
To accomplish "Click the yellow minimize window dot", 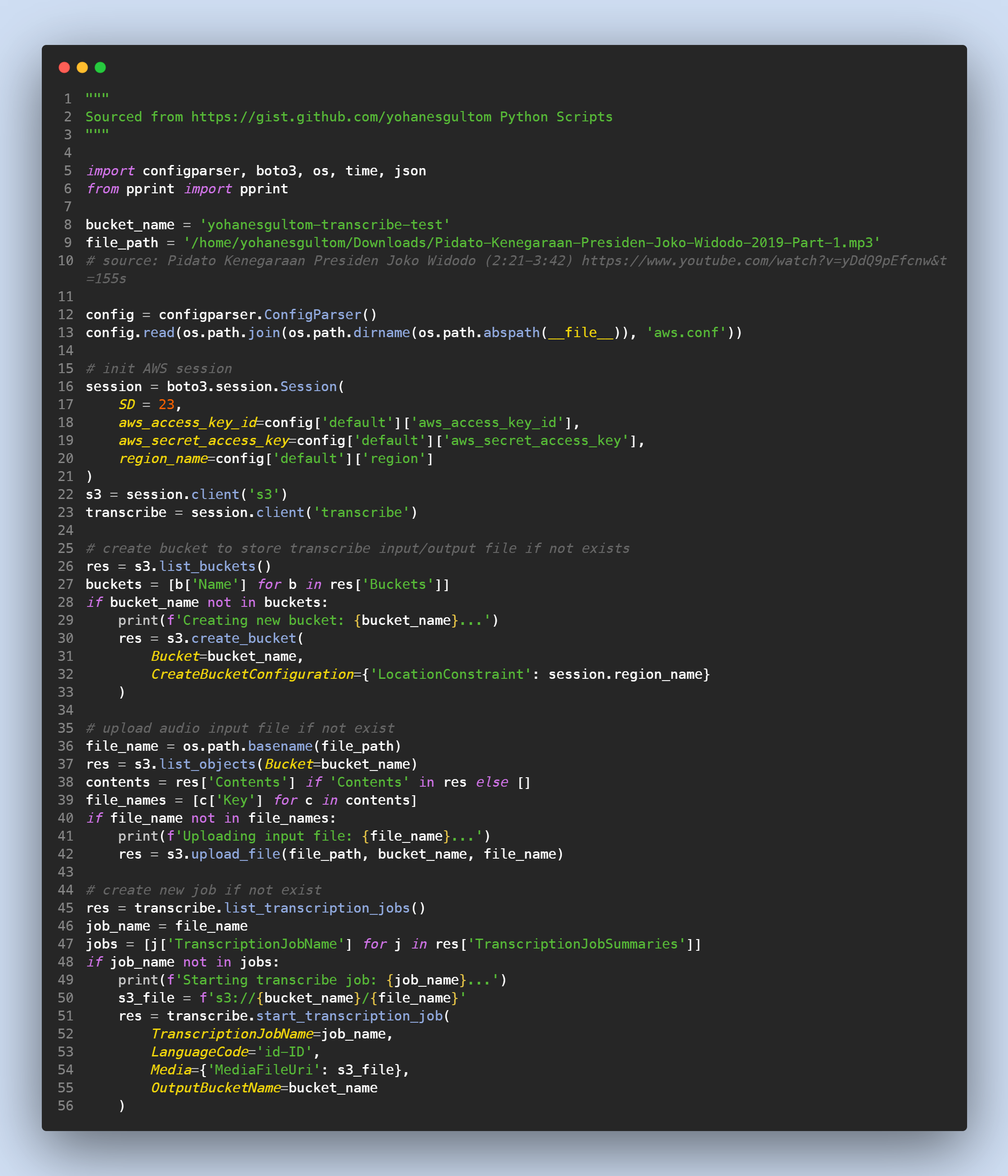I will tap(82, 67).
